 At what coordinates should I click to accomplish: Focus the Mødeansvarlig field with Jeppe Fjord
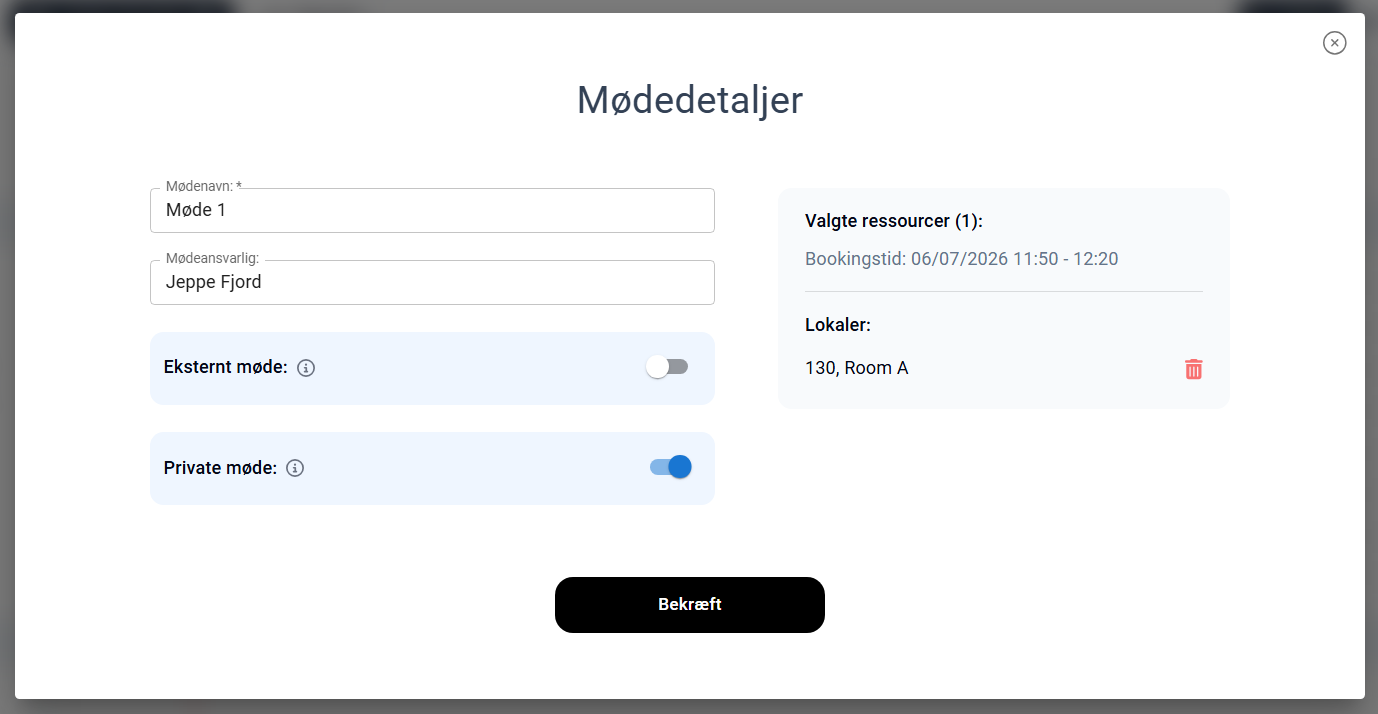432,282
